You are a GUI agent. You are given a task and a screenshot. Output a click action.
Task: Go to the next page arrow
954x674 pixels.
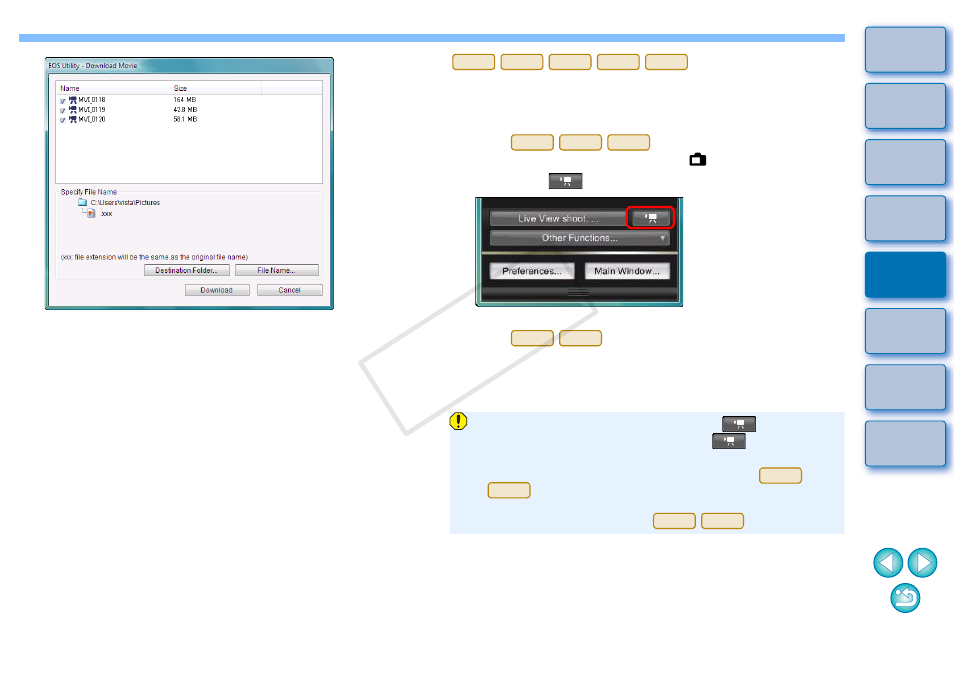click(x=922, y=563)
